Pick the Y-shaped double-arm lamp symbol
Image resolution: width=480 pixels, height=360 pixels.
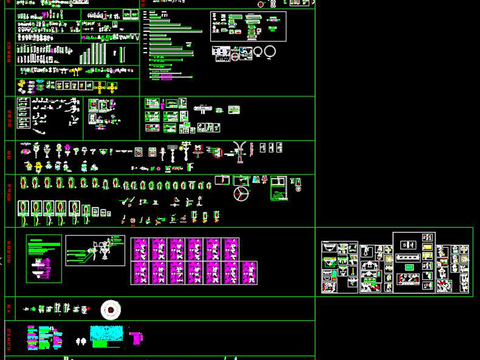[x=240, y=151]
